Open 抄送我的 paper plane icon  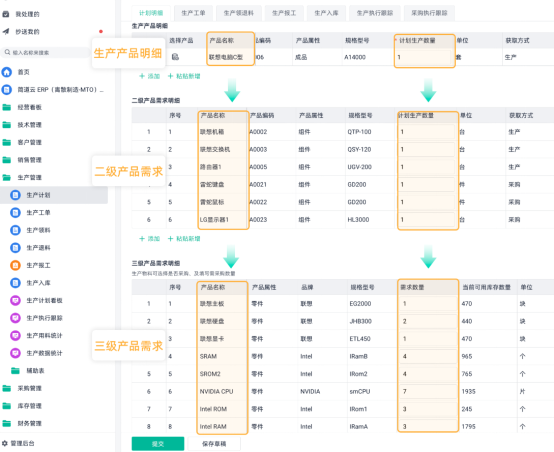pos(6,31)
